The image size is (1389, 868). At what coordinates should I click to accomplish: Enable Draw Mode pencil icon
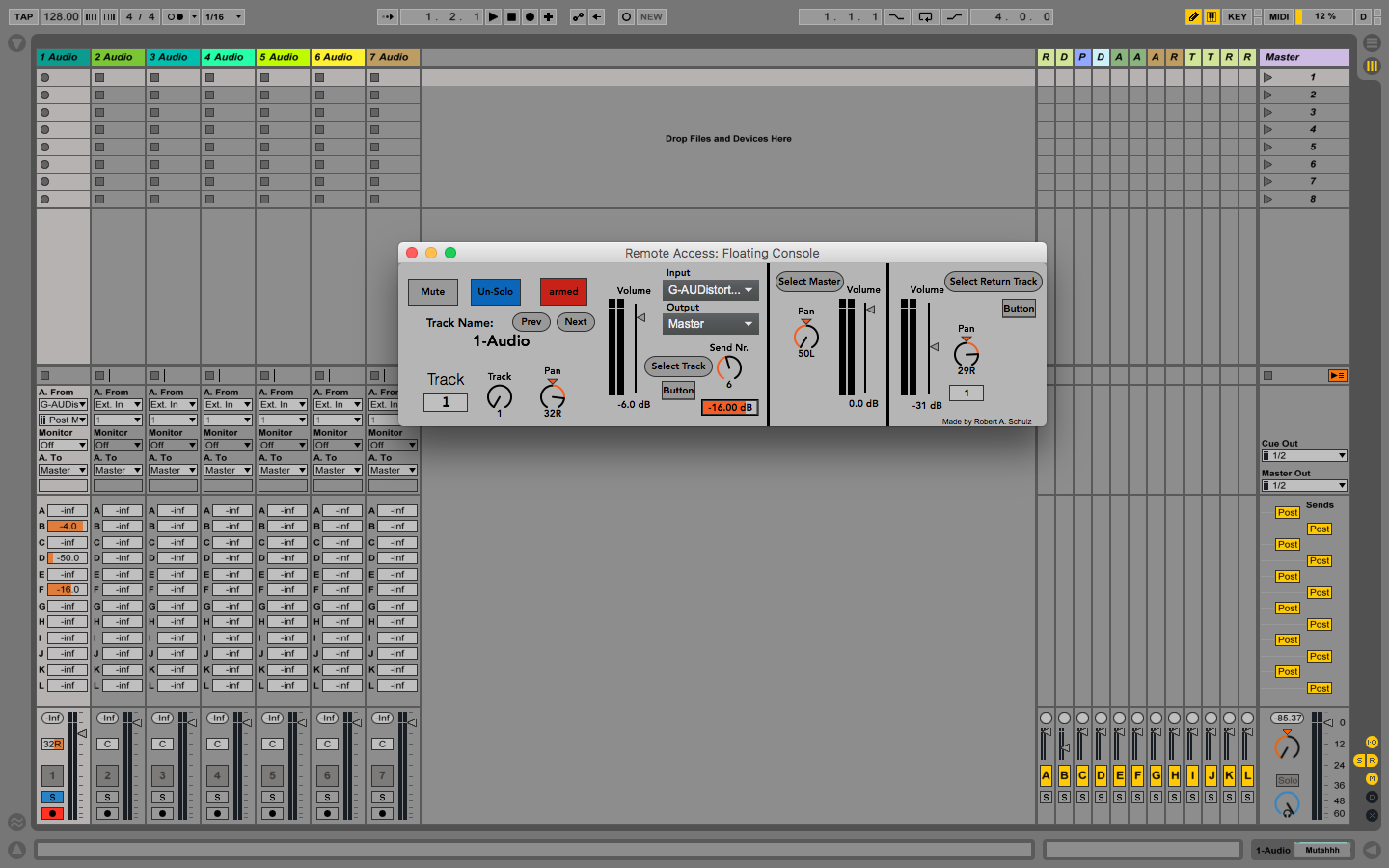coord(1193,16)
